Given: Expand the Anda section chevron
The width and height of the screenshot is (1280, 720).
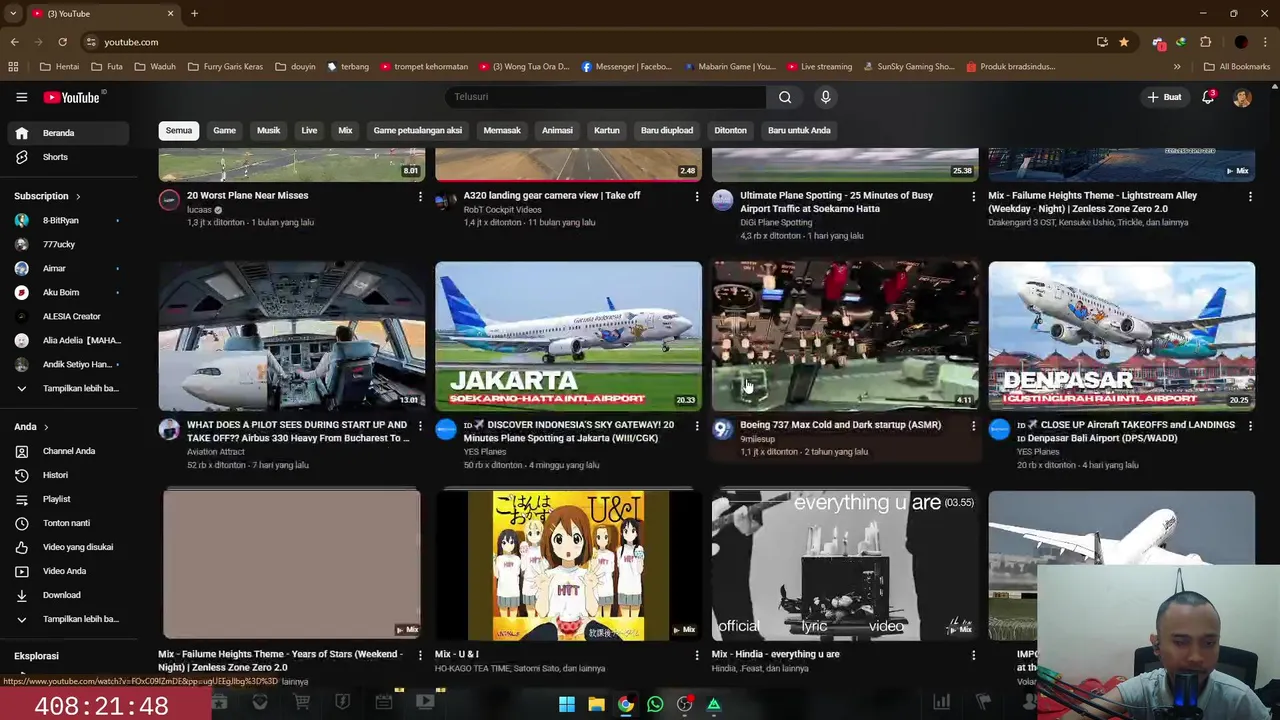Looking at the screenshot, I should [x=46, y=427].
